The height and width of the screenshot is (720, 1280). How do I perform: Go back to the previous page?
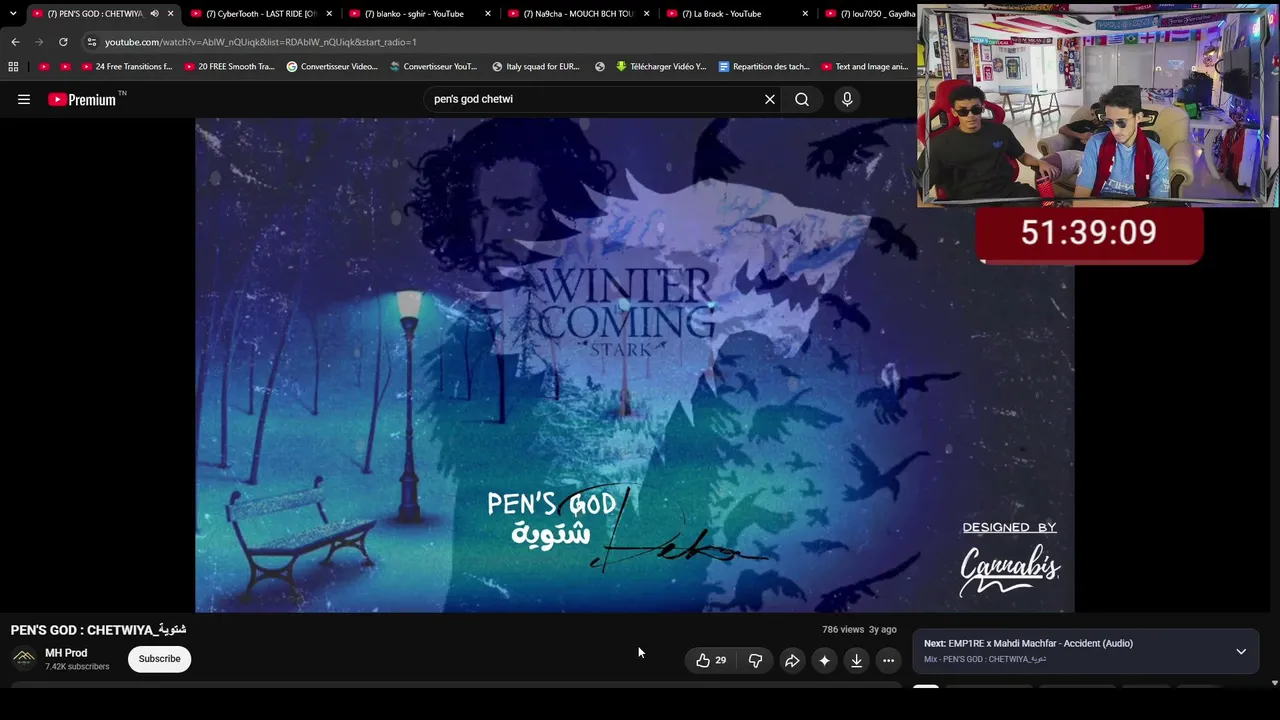tap(15, 42)
